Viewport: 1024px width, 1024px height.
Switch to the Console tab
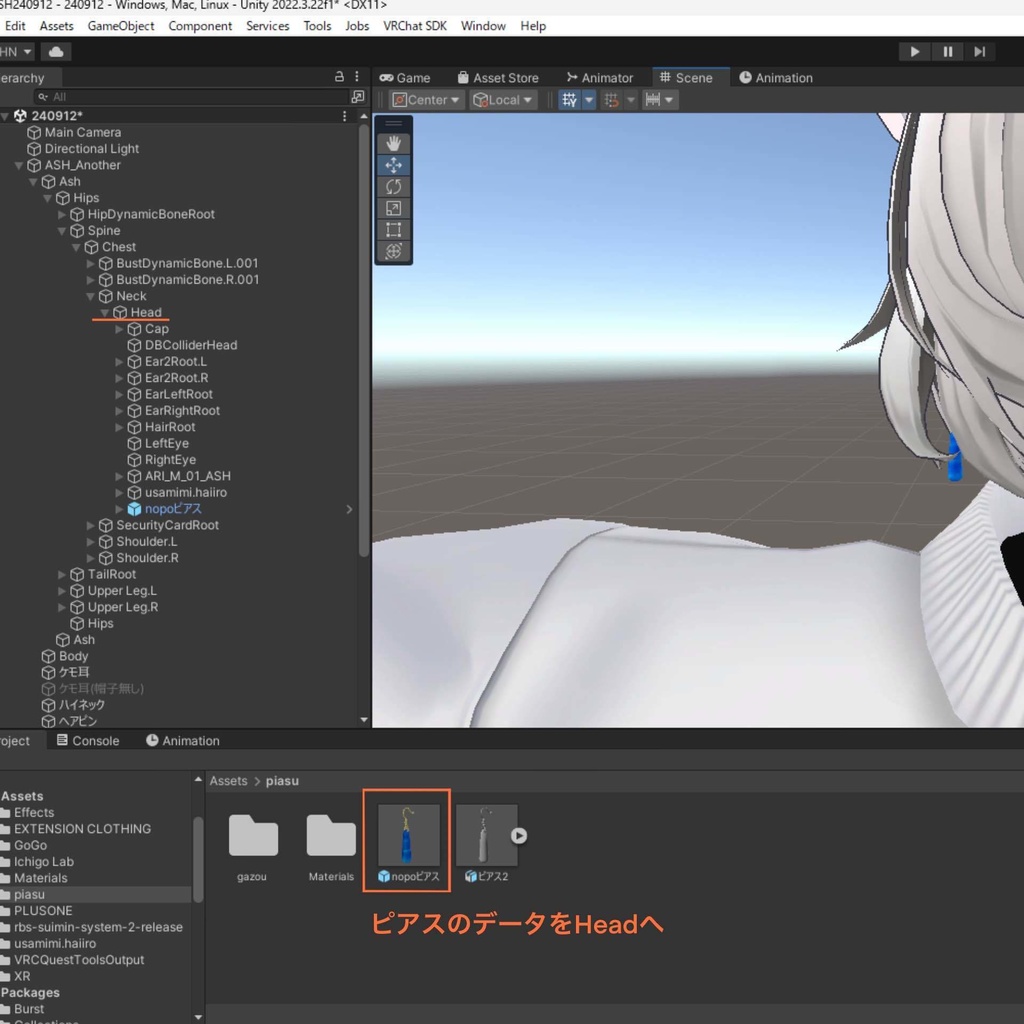click(x=89, y=740)
